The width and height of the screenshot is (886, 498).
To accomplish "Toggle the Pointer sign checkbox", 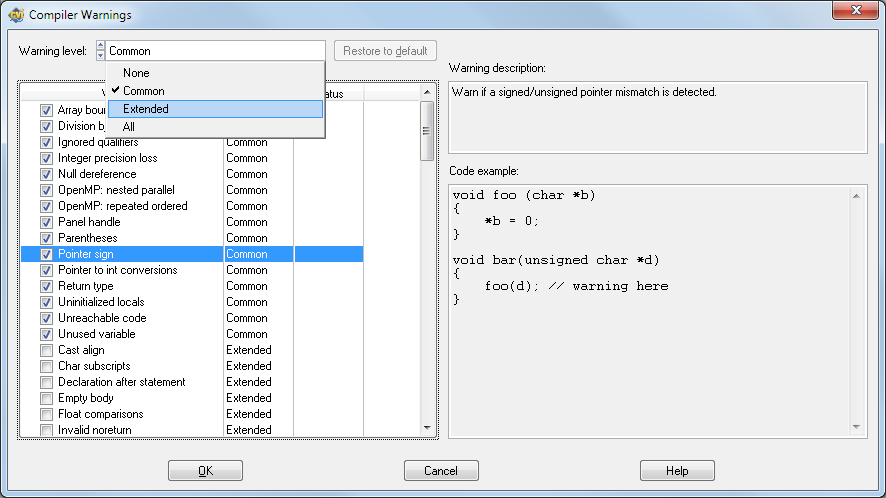I will (x=47, y=254).
